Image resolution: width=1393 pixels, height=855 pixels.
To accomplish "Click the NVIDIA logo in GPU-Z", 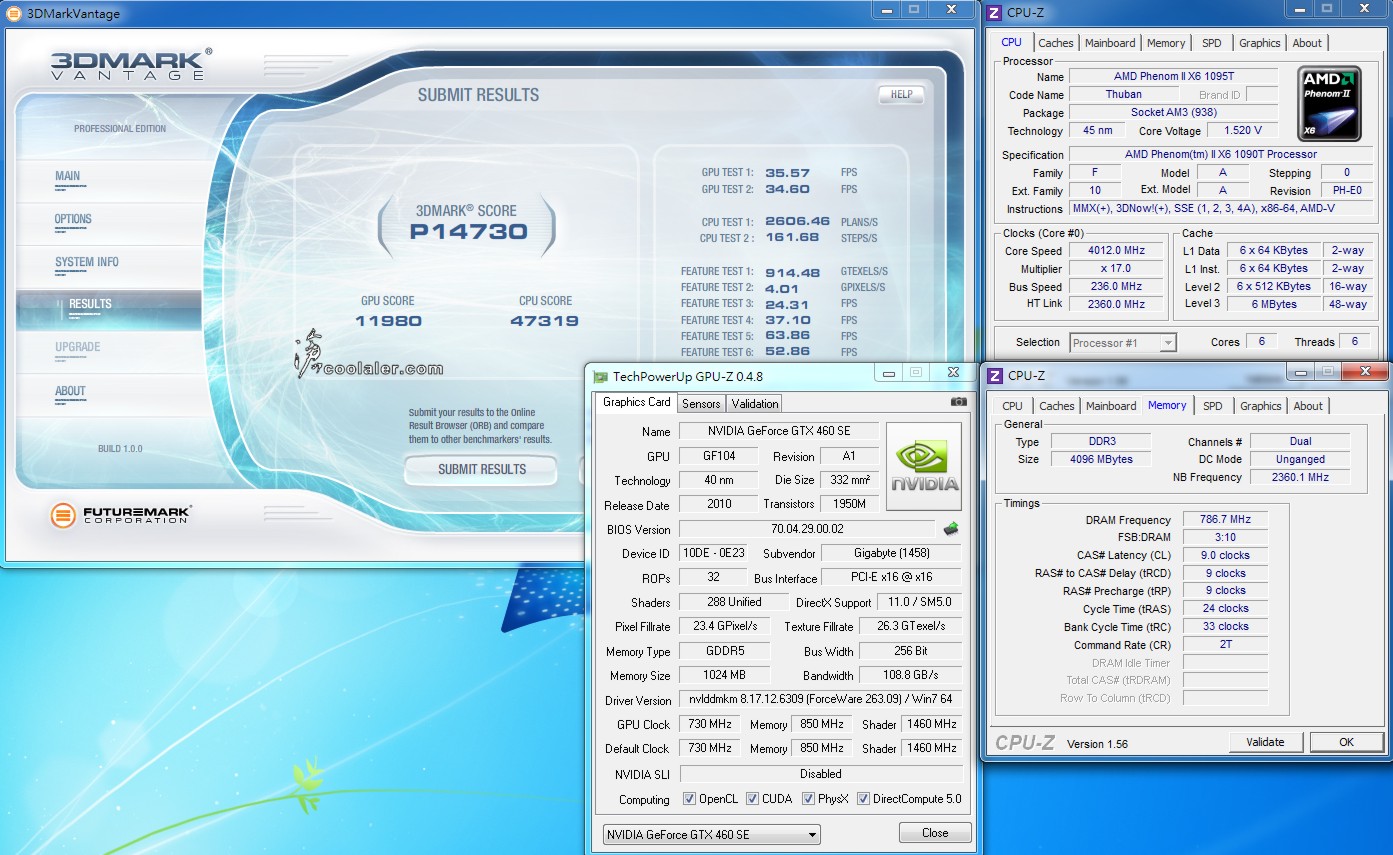I will coord(924,466).
